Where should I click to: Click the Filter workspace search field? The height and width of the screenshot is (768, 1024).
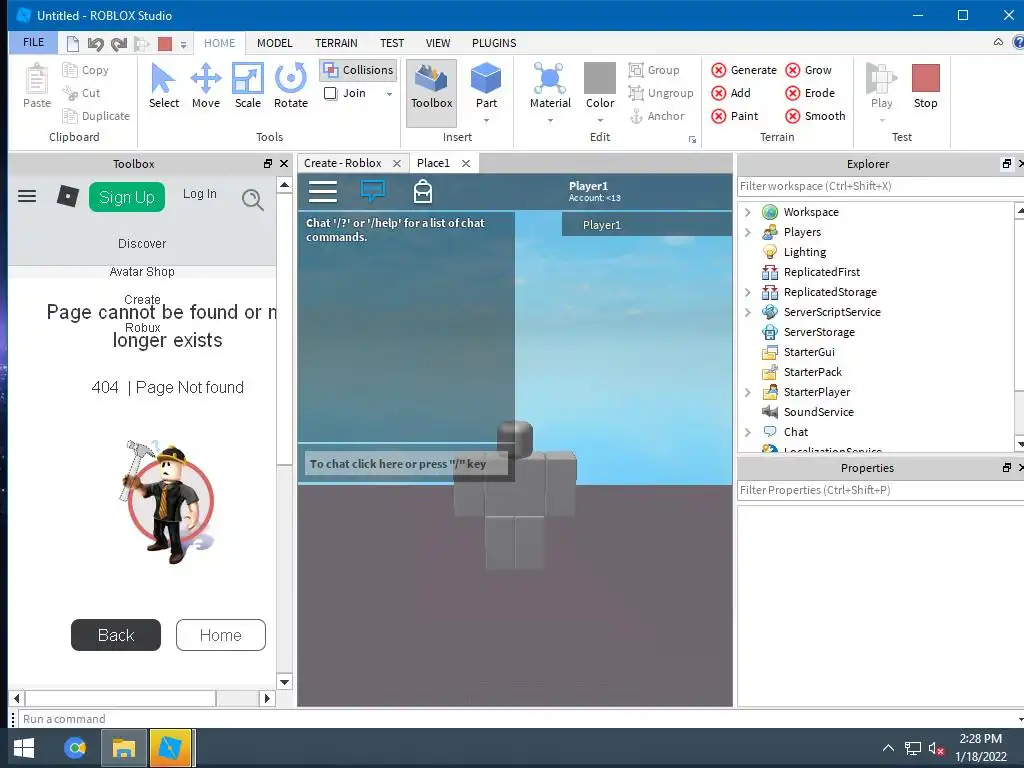click(x=880, y=186)
